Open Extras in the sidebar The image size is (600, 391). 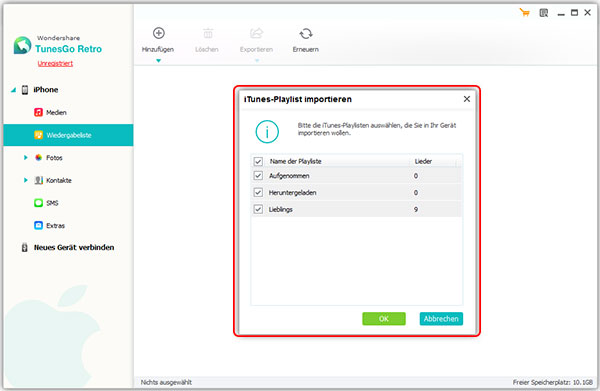click(55, 226)
